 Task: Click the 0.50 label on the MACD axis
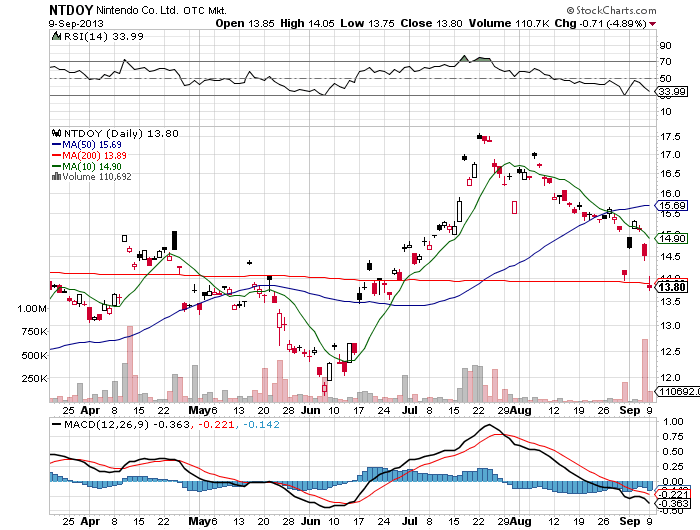point(673,451)
